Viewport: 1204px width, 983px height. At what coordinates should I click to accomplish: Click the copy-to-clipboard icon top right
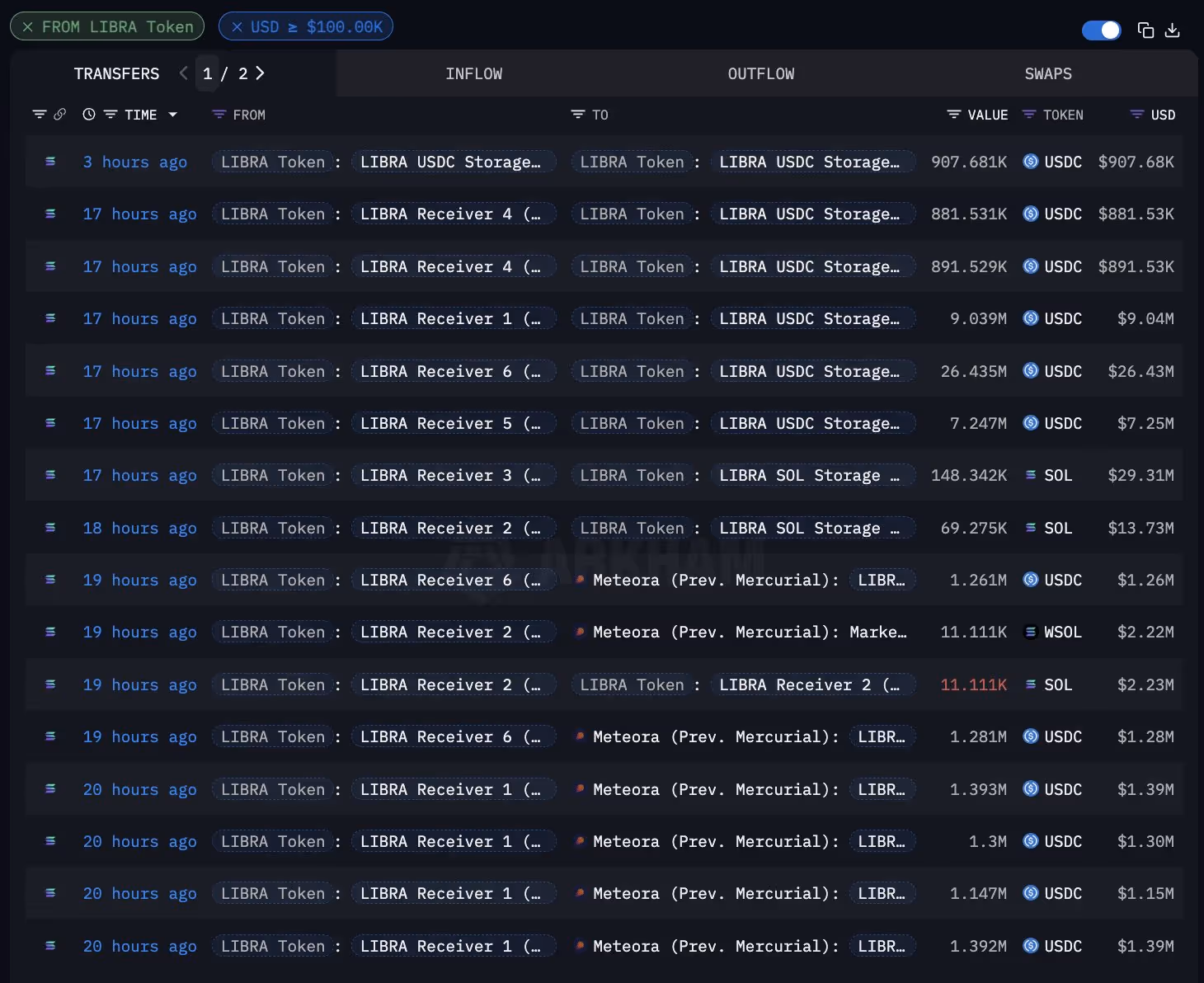click(x=1146, y=30)
